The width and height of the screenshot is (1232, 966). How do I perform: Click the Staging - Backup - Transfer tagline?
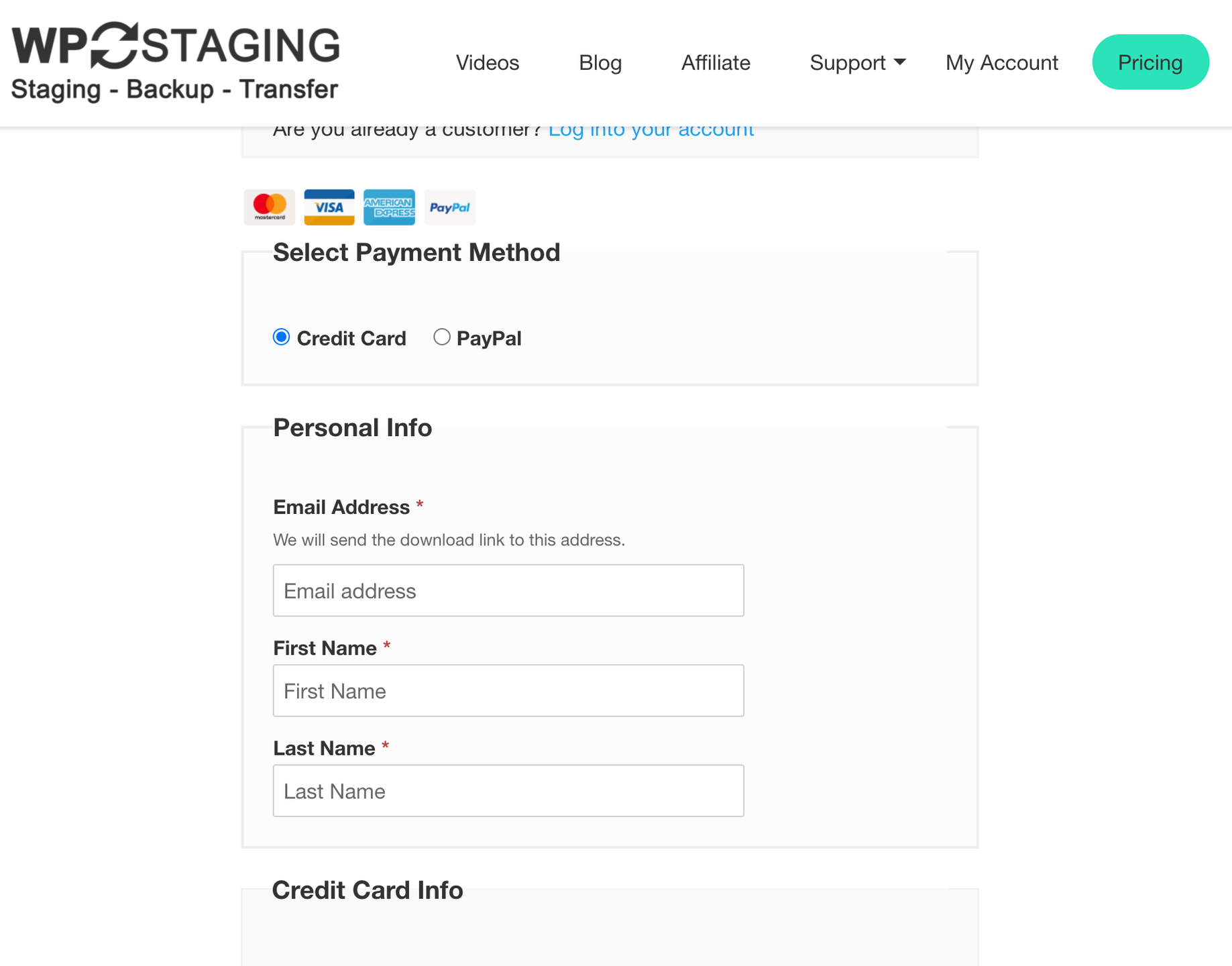pyautogui.click(x=174, y=89)
